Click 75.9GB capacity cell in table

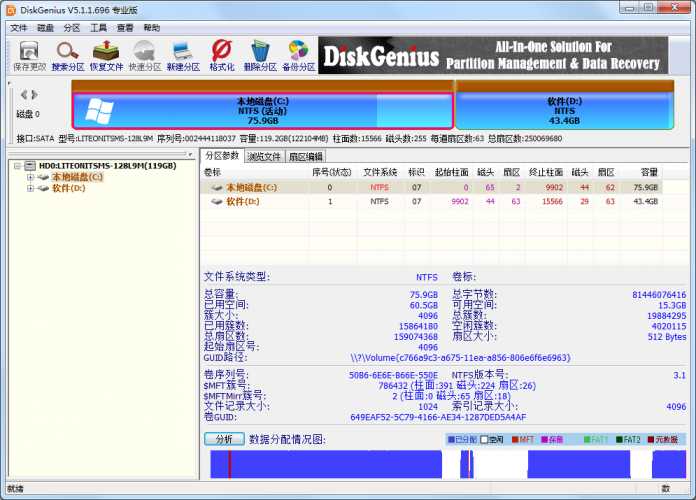click(x=645, y=188)
